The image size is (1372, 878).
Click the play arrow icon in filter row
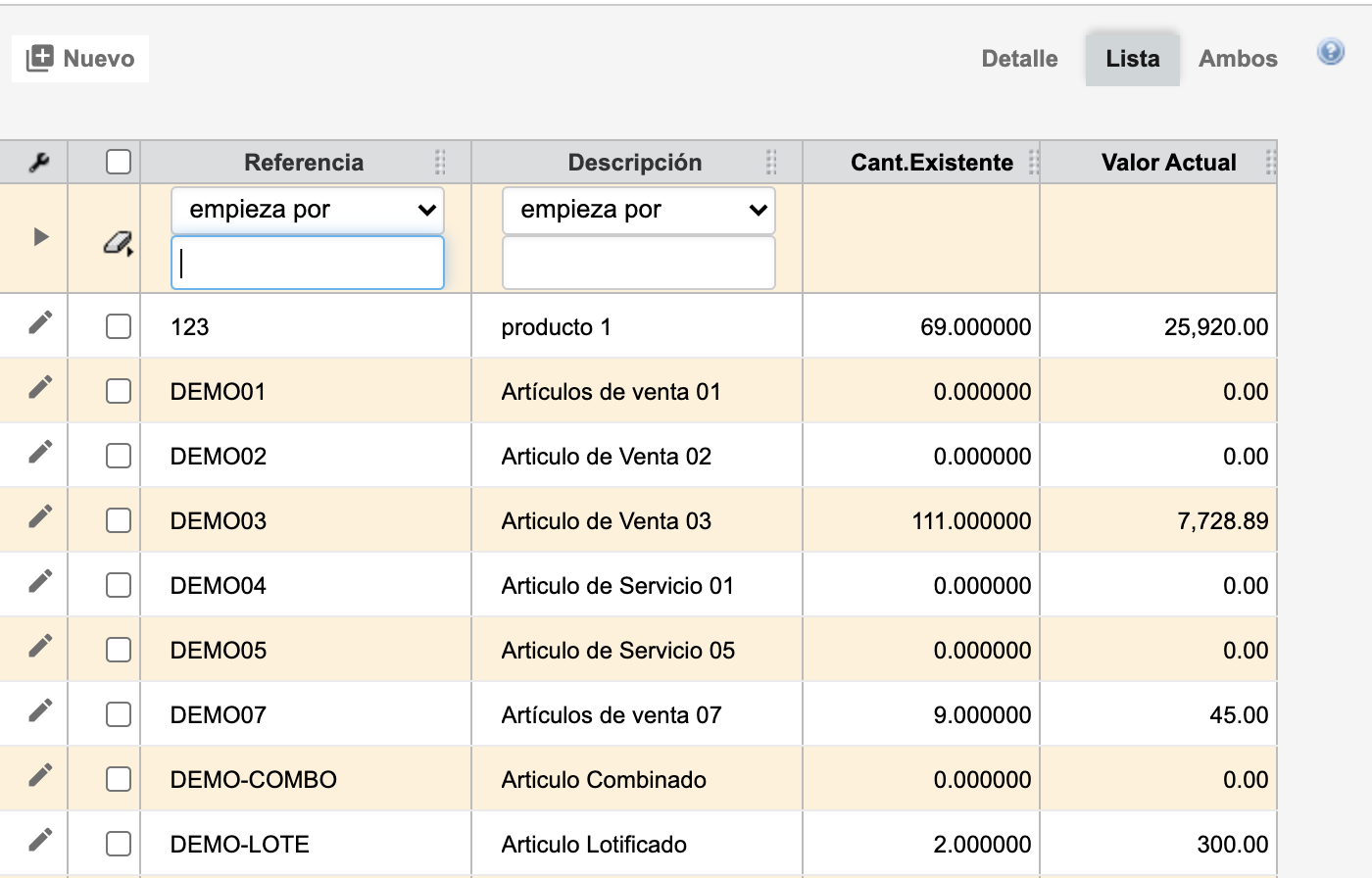[x=40, y=237]
